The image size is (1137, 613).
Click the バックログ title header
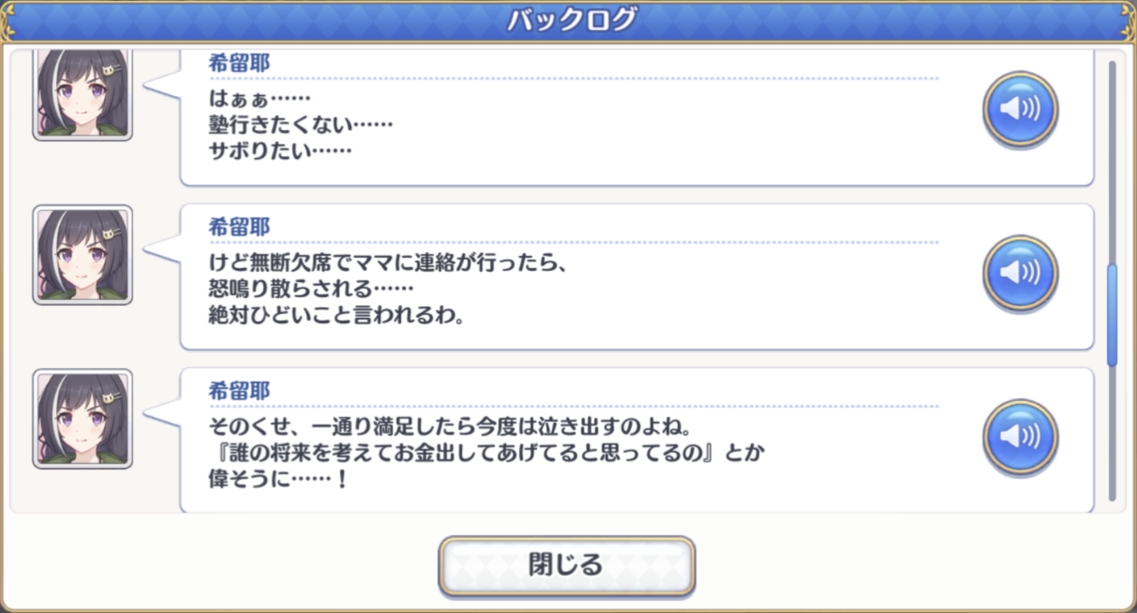tap(571, 20)
